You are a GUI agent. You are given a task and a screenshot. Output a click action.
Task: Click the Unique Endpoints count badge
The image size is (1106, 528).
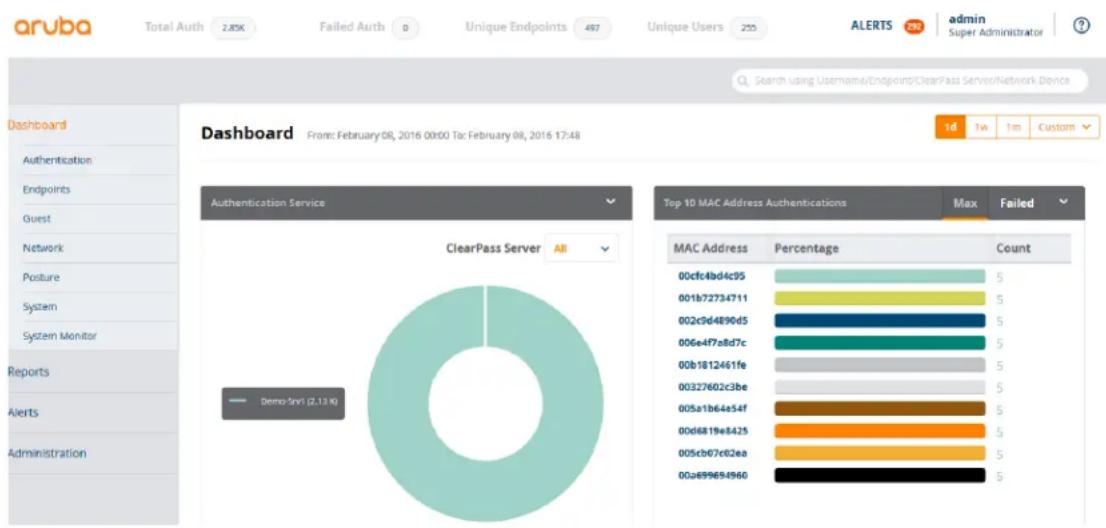click(592, 28)
